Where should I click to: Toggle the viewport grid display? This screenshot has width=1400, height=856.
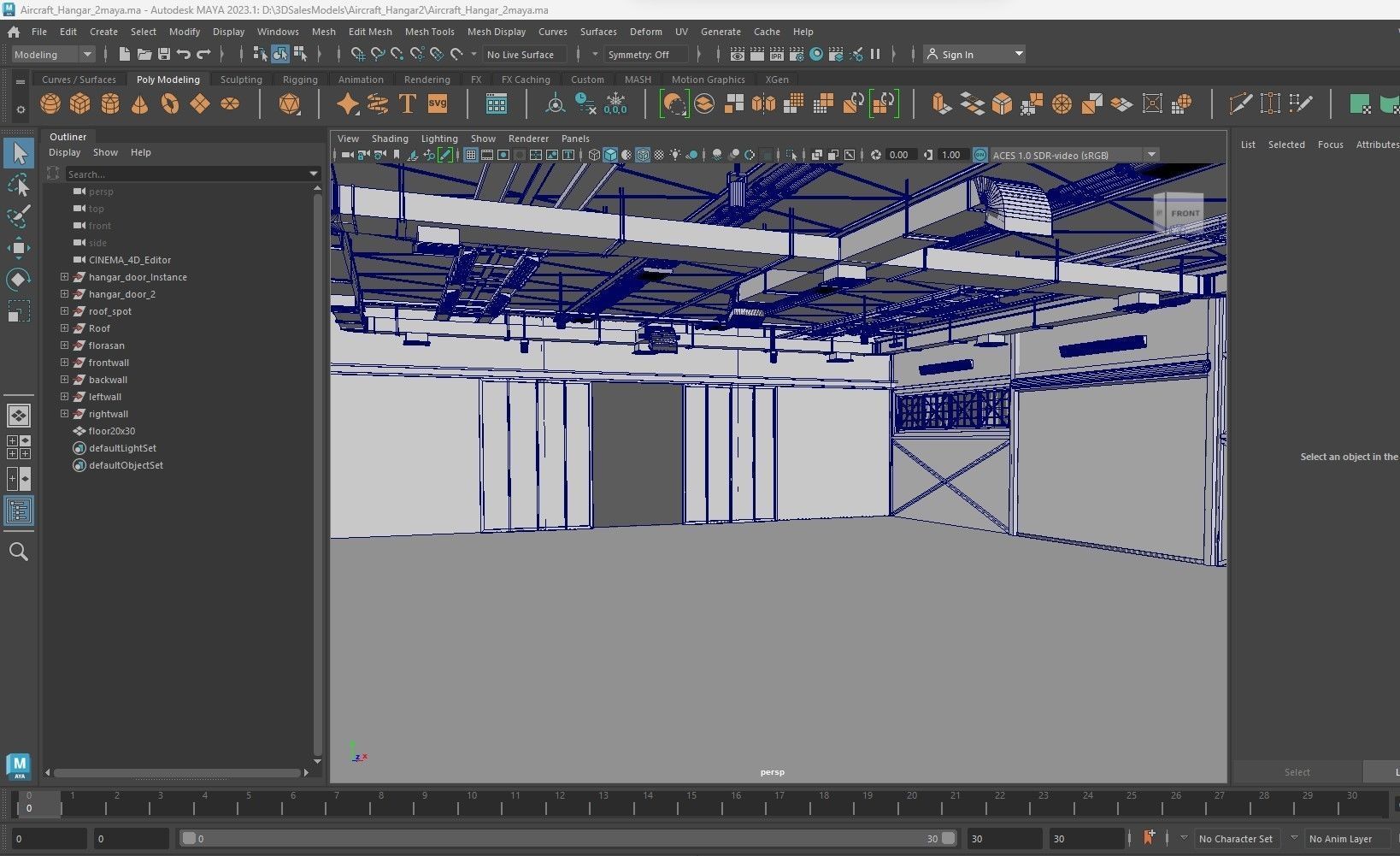pyautogui.click(x=470, y=155)
